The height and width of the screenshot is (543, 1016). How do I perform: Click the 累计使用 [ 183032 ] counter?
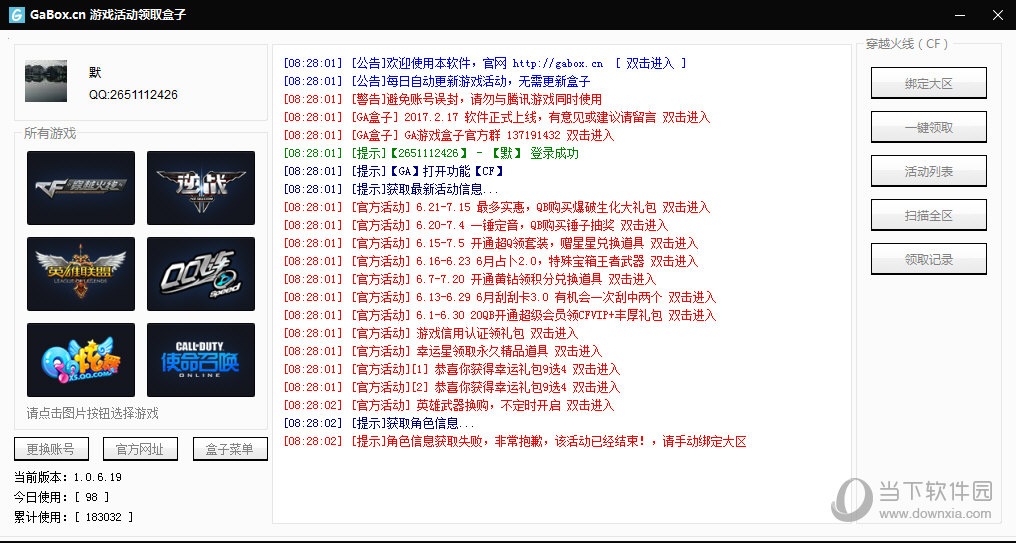coord(73,517)
